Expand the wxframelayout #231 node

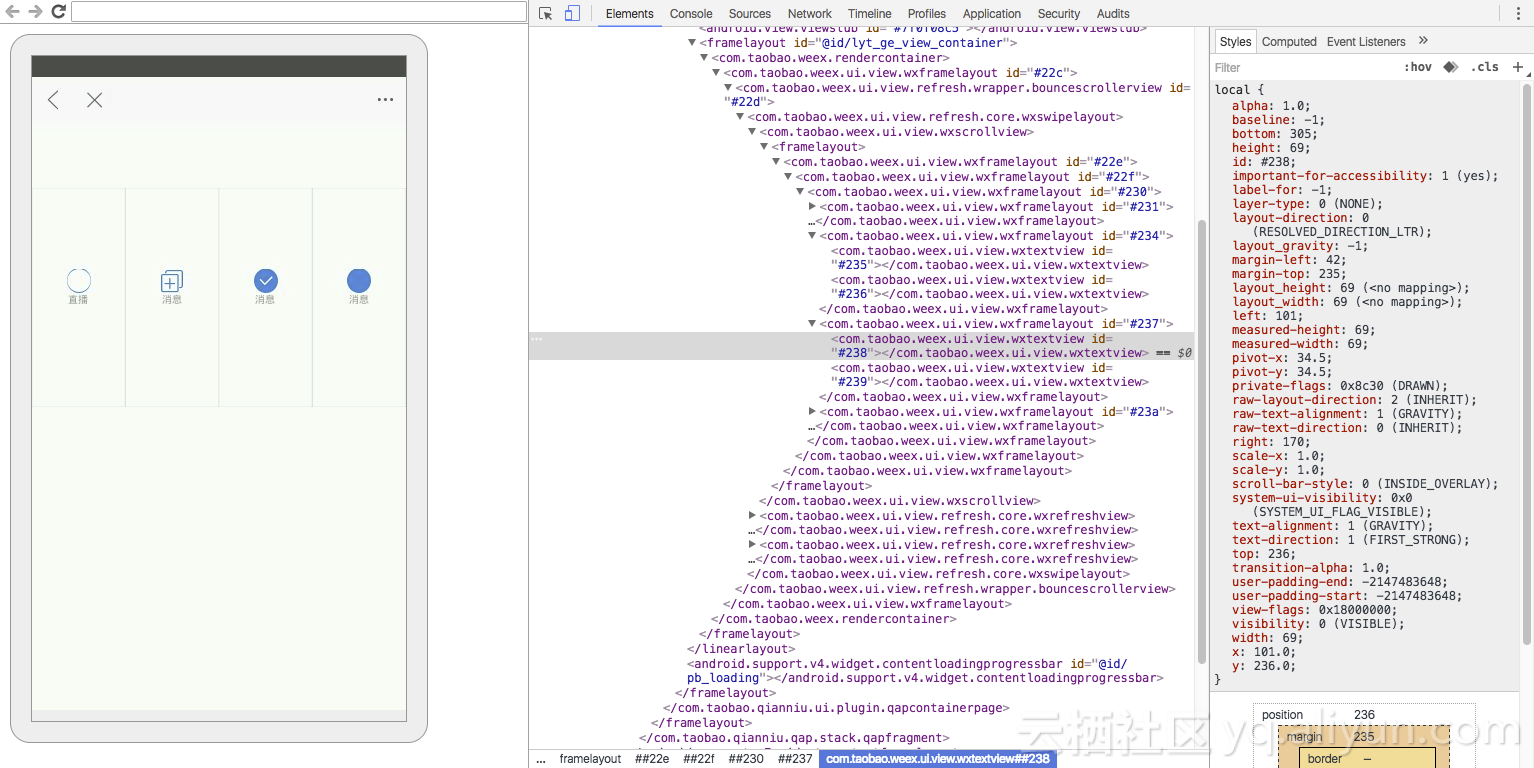point(812,207)
